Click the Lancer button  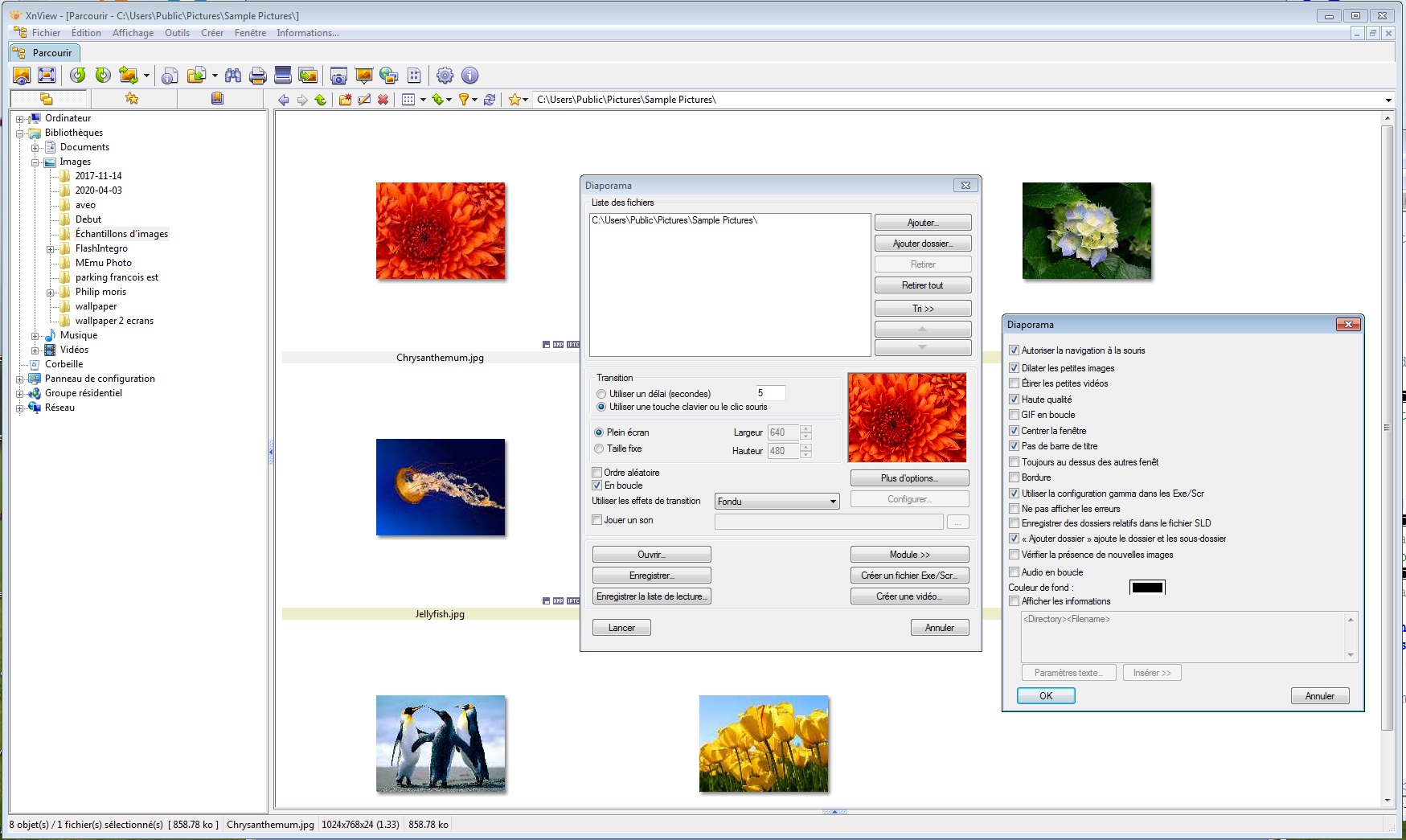pyautogui.click(x=621, y=628)
